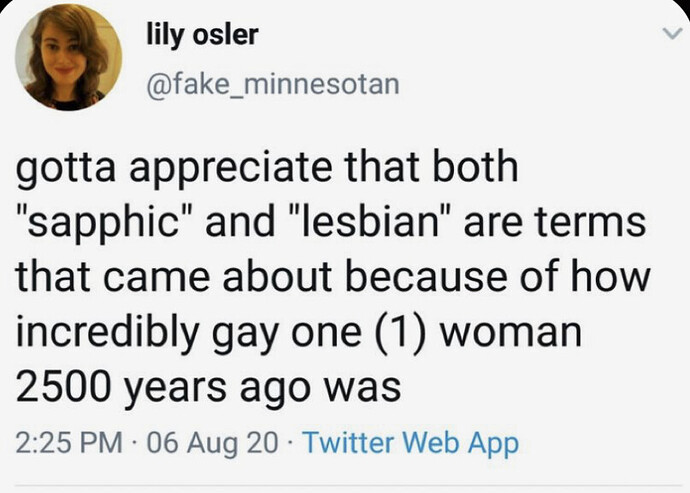Screen dimensions: 690x493
Task: Visit the @fake_minnesotan handle link
Action: pos(273,84)
